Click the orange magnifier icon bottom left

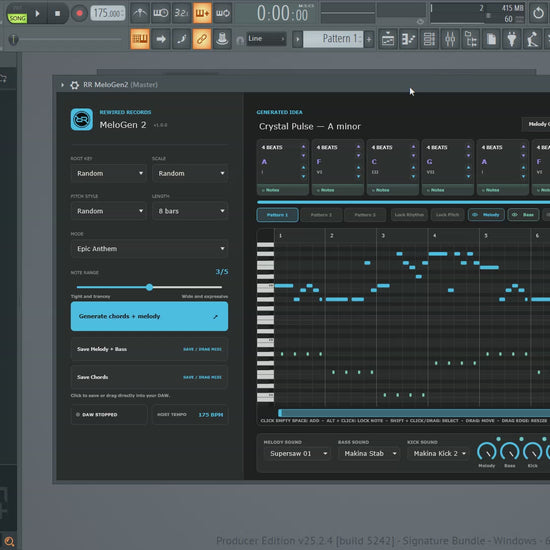(9, 541)
